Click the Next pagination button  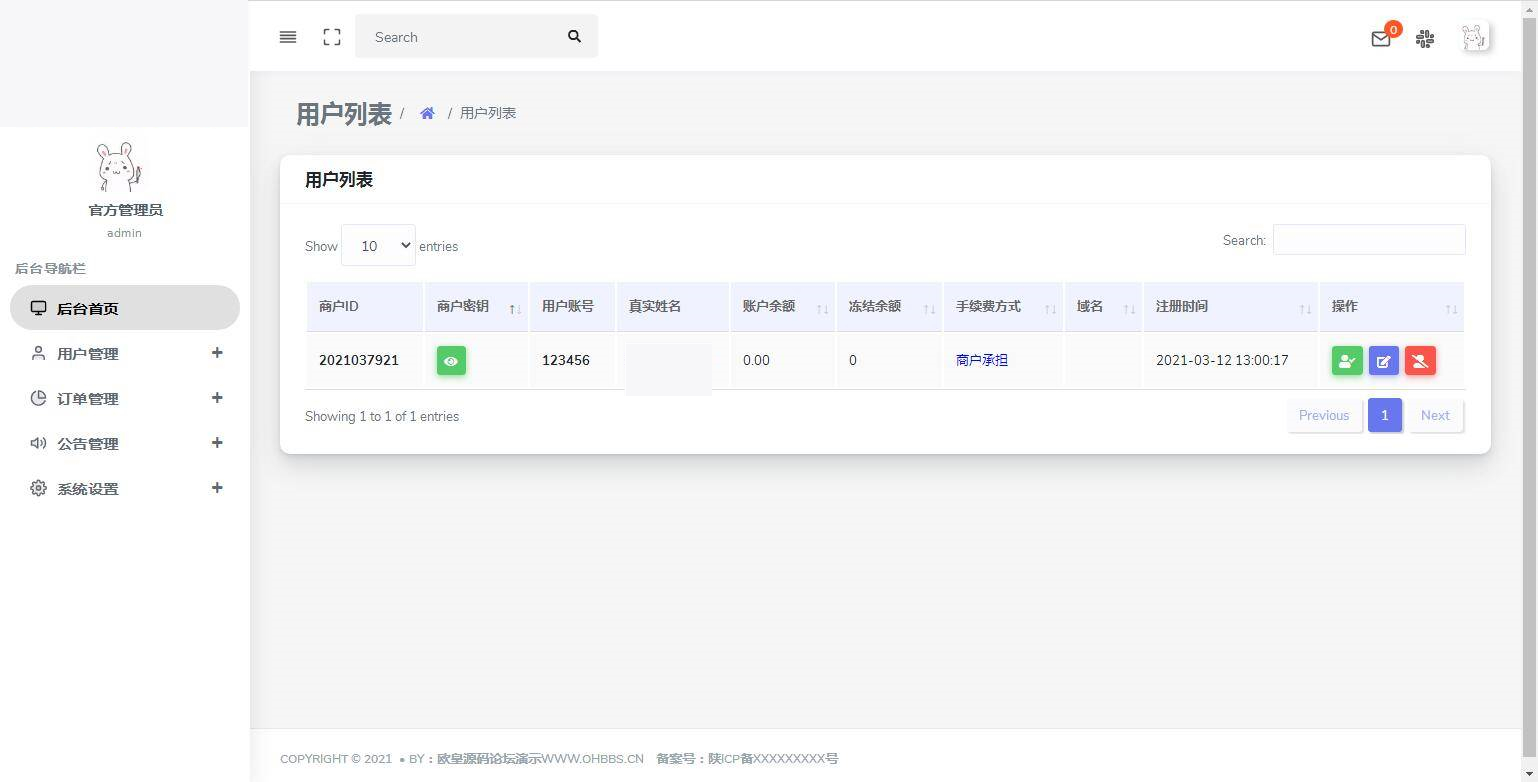click(1434, 415)
